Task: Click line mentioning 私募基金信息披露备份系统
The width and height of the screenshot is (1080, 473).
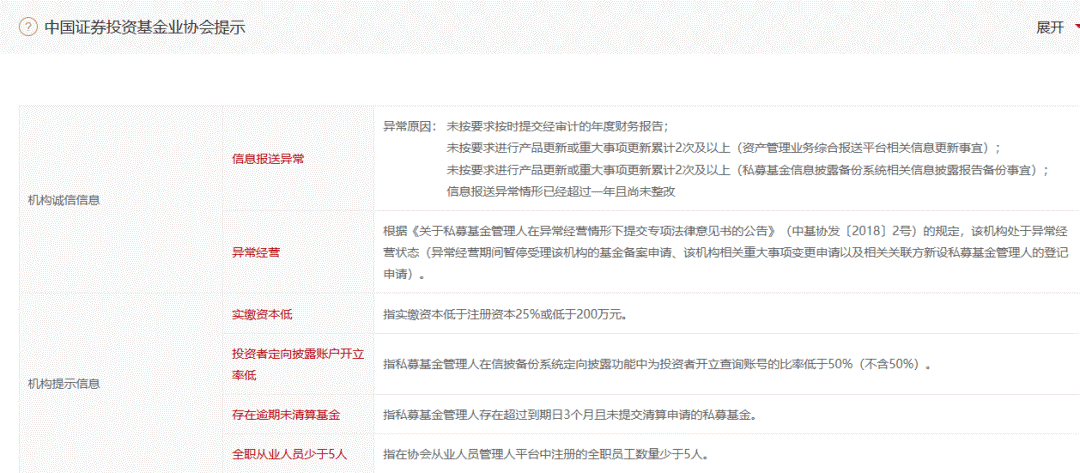Action: [747, 170]
